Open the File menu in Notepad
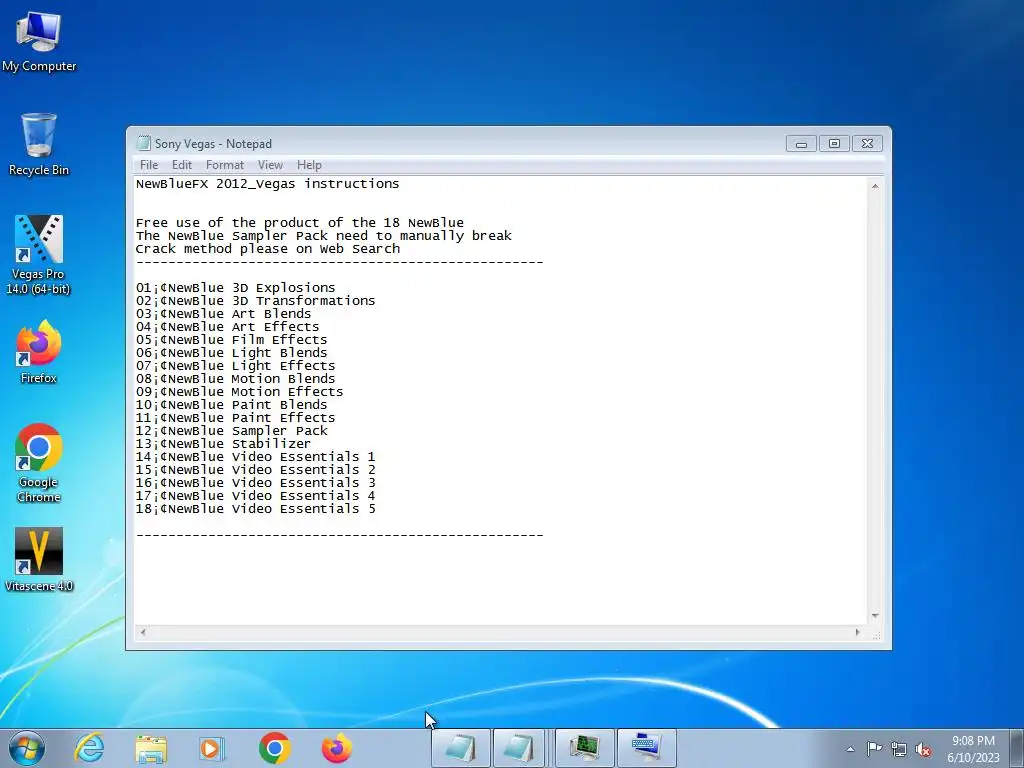Viewport: 1024px width, 768px height. pyautogui.click(x=149, y=165)
